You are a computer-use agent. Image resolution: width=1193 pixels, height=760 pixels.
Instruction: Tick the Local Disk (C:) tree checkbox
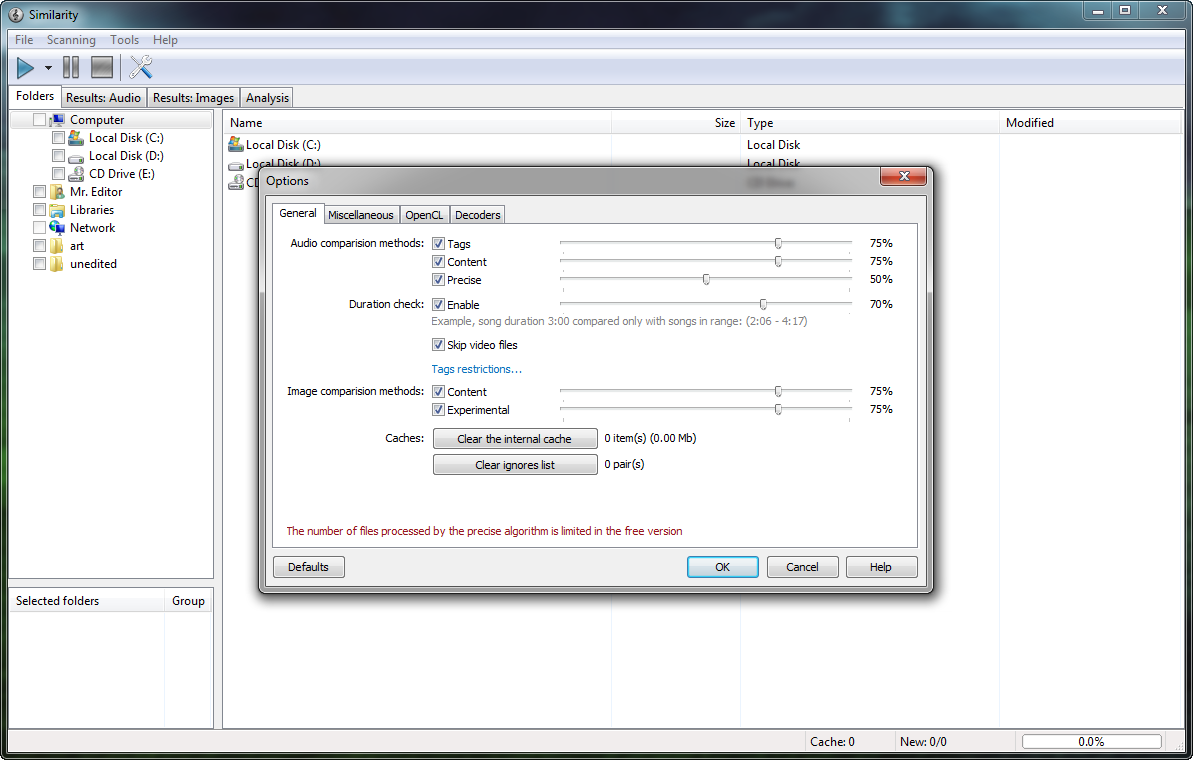click(x=58, y=138)
